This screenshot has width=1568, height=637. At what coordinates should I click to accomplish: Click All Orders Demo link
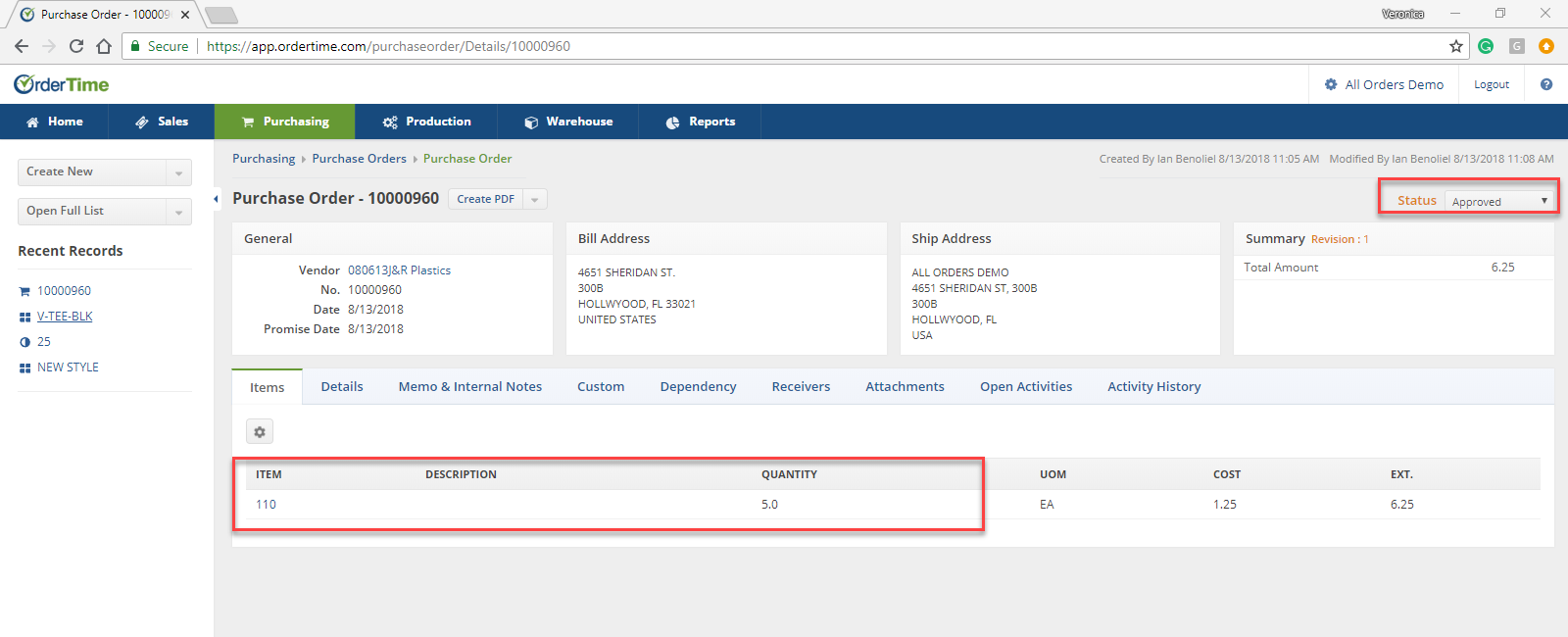tap(1395, 84)
